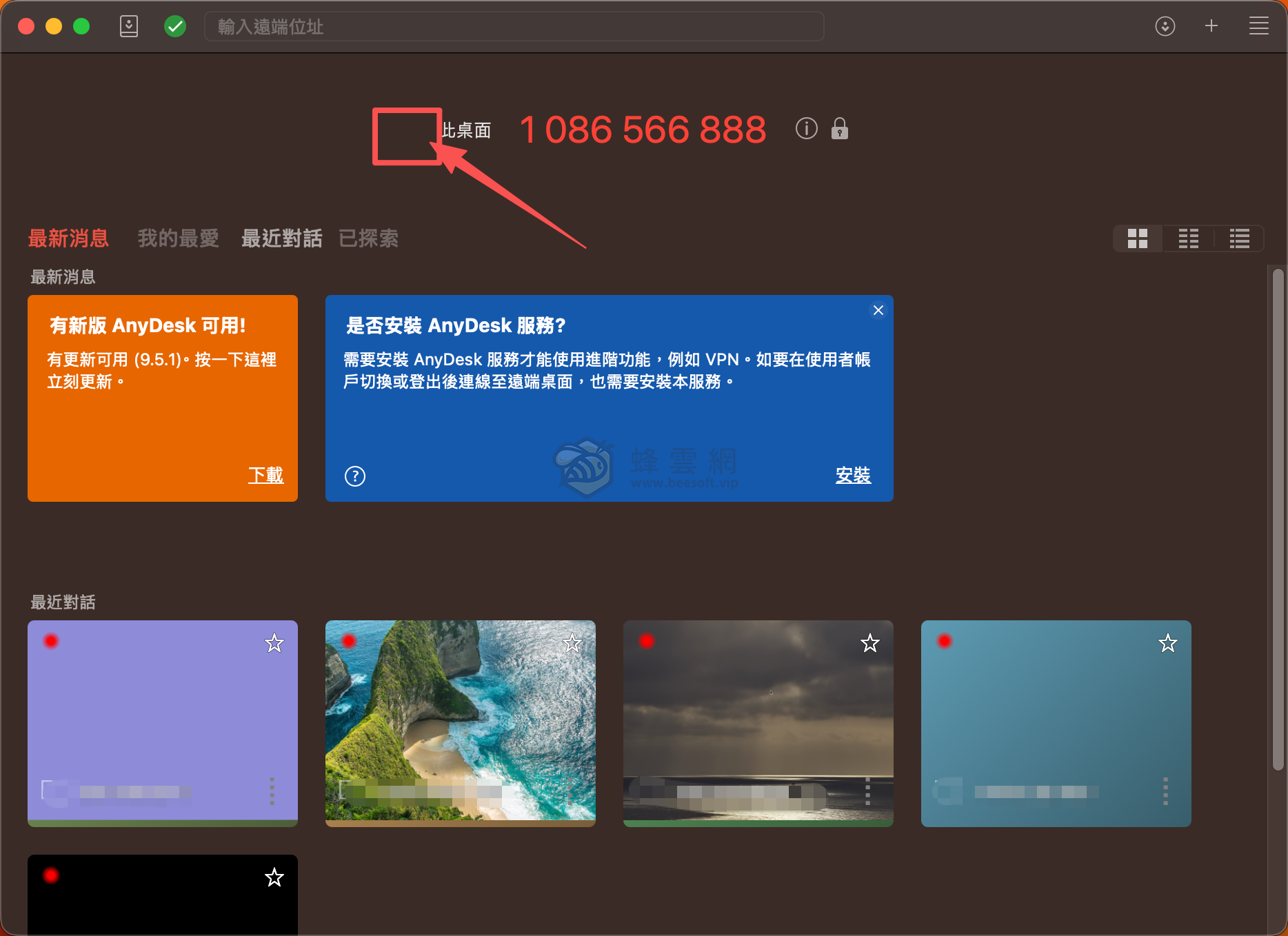Viewport: 1288px width, 936px height.
Task: Favorite the black session thumbnail star
Action: click(274, 877)
